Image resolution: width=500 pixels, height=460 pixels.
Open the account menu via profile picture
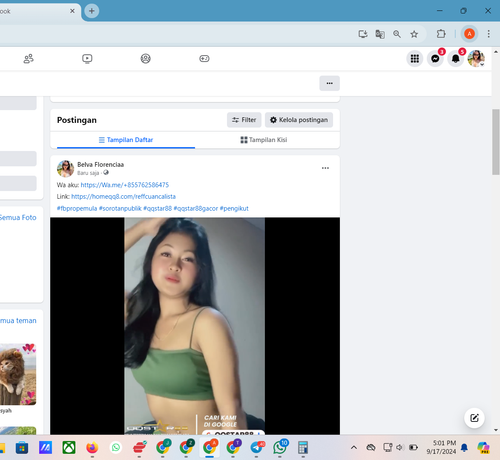(476, 59)
